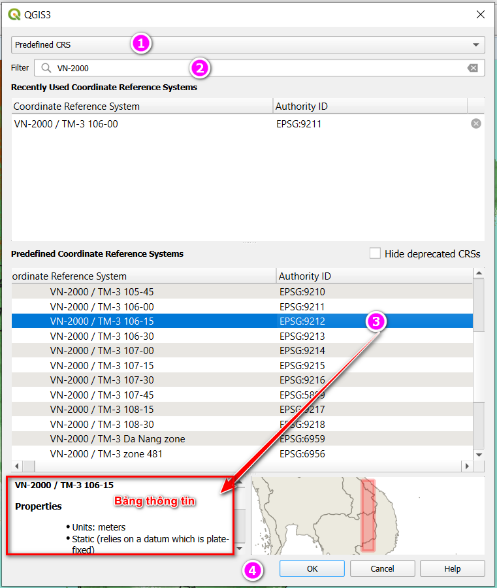
Task: Confirm the CRS selection with OK
Action: click(x=312, y=569)
